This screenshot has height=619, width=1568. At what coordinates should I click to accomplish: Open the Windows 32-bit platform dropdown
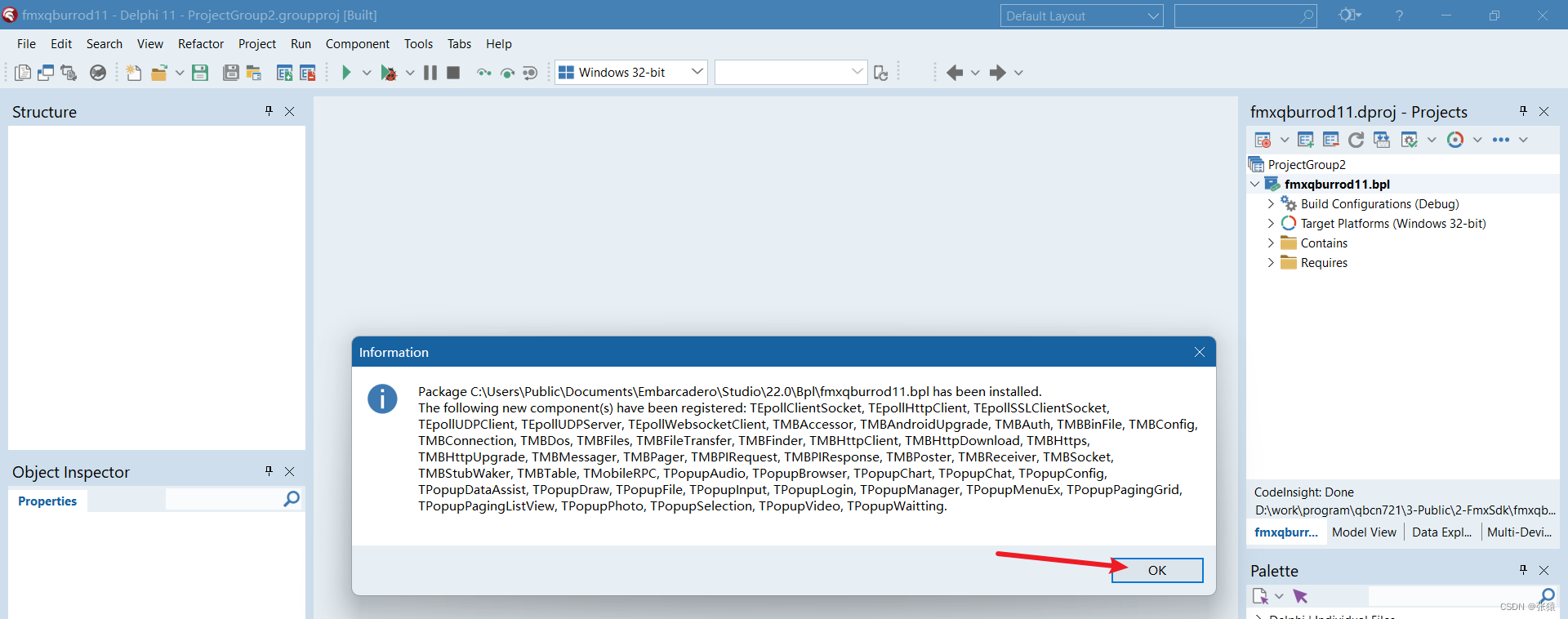click(697, 72)
